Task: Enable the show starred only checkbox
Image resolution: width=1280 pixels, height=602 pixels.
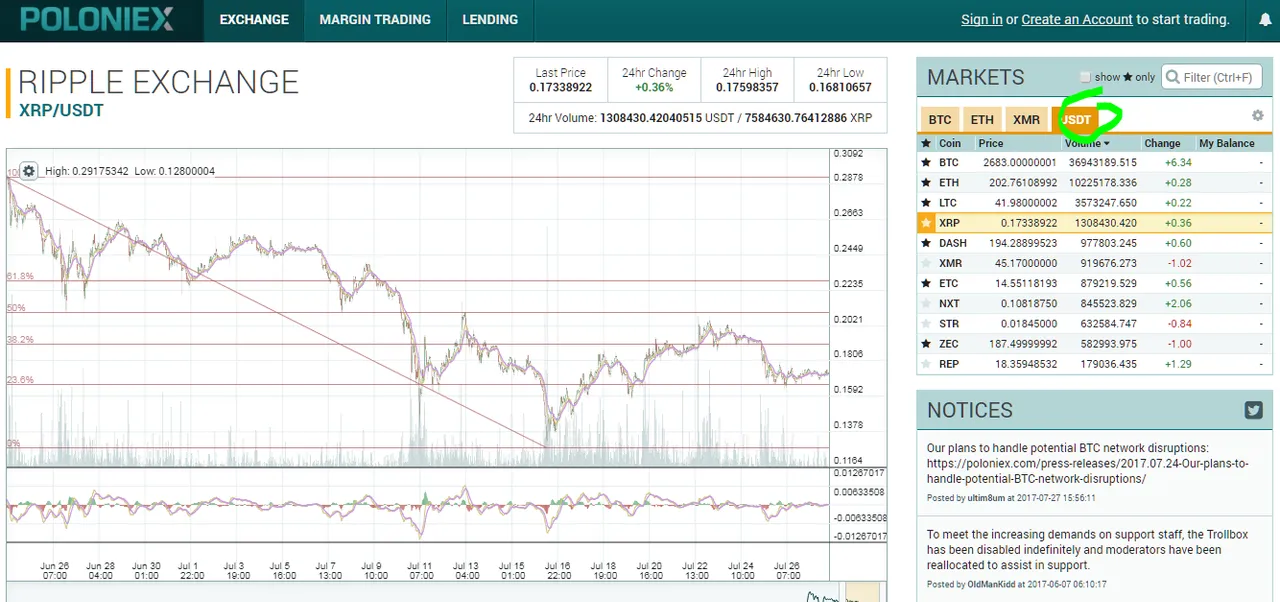Action: [1085, 77]
